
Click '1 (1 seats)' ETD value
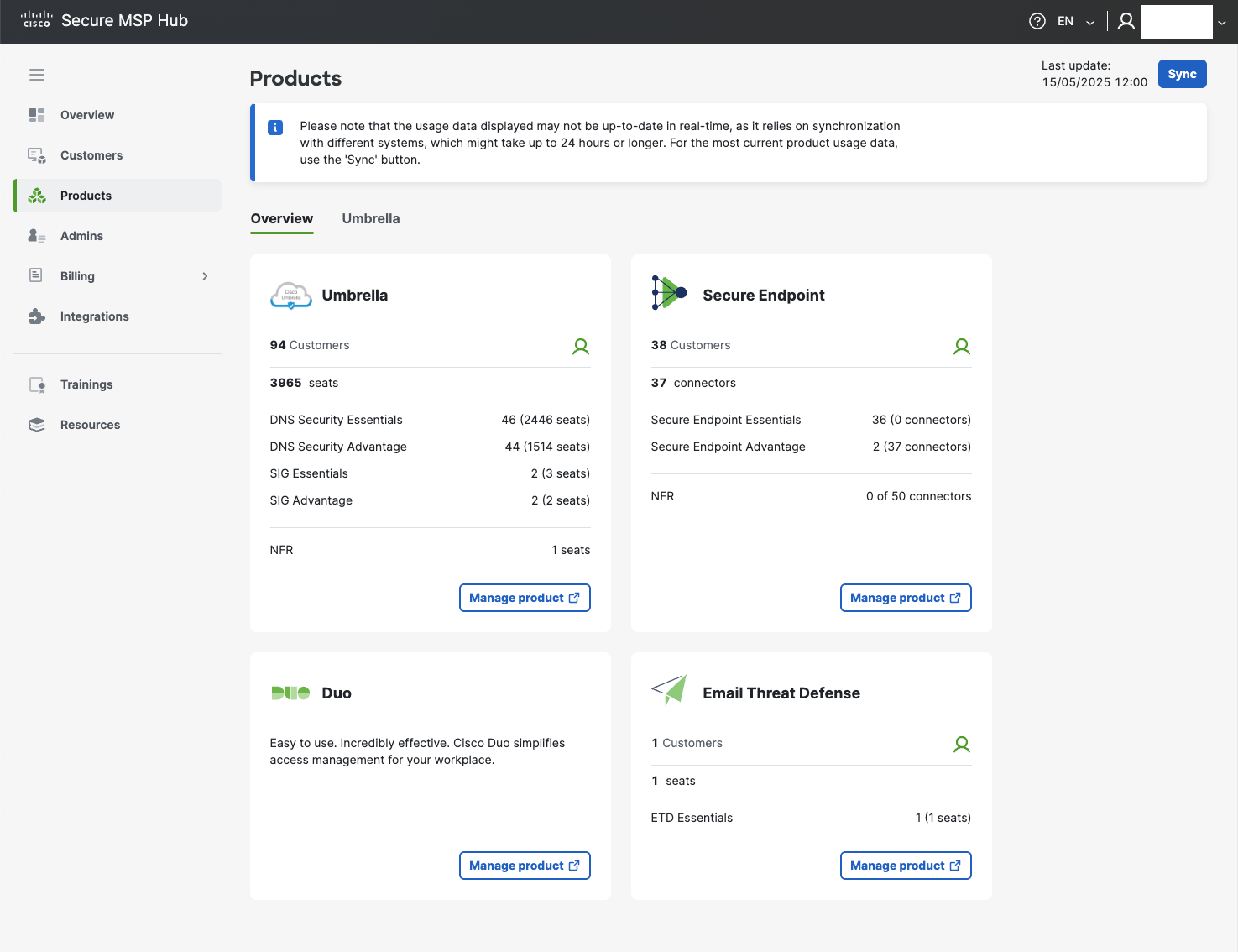pos(943,818)
